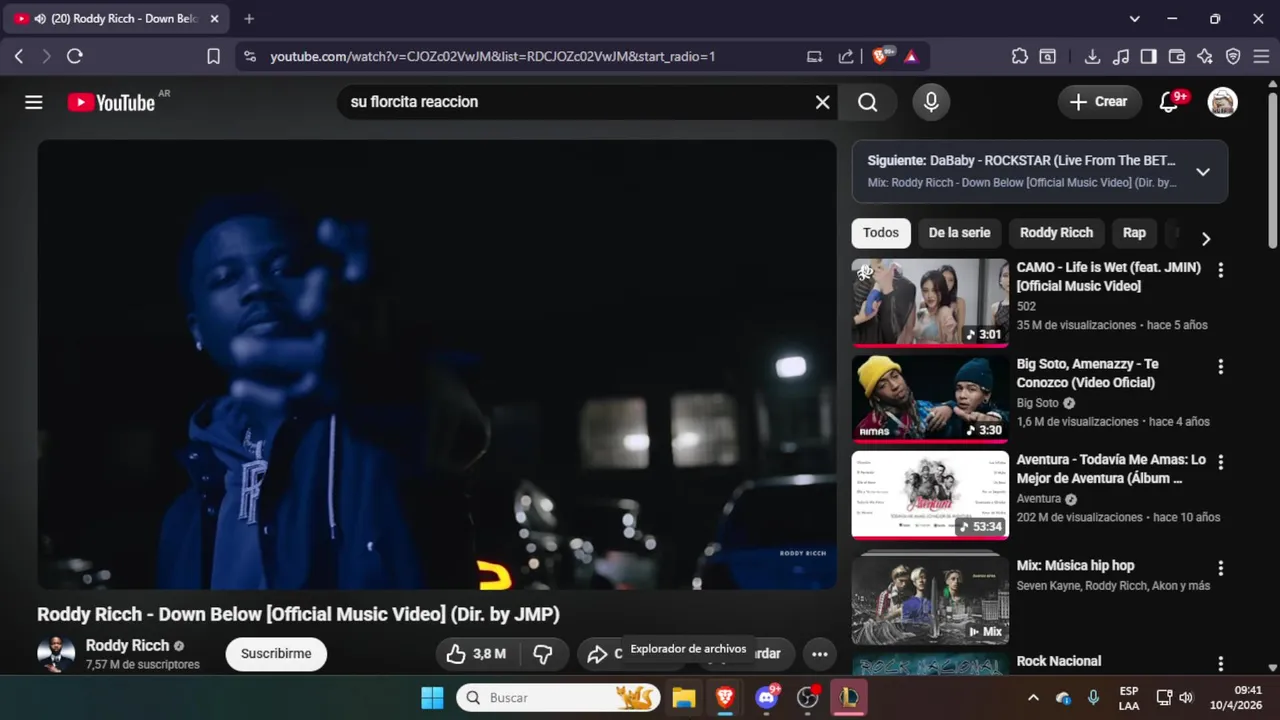Open options for Big Soto Te Conozco
1280x720 pixels.
(x=1220, y=367)
